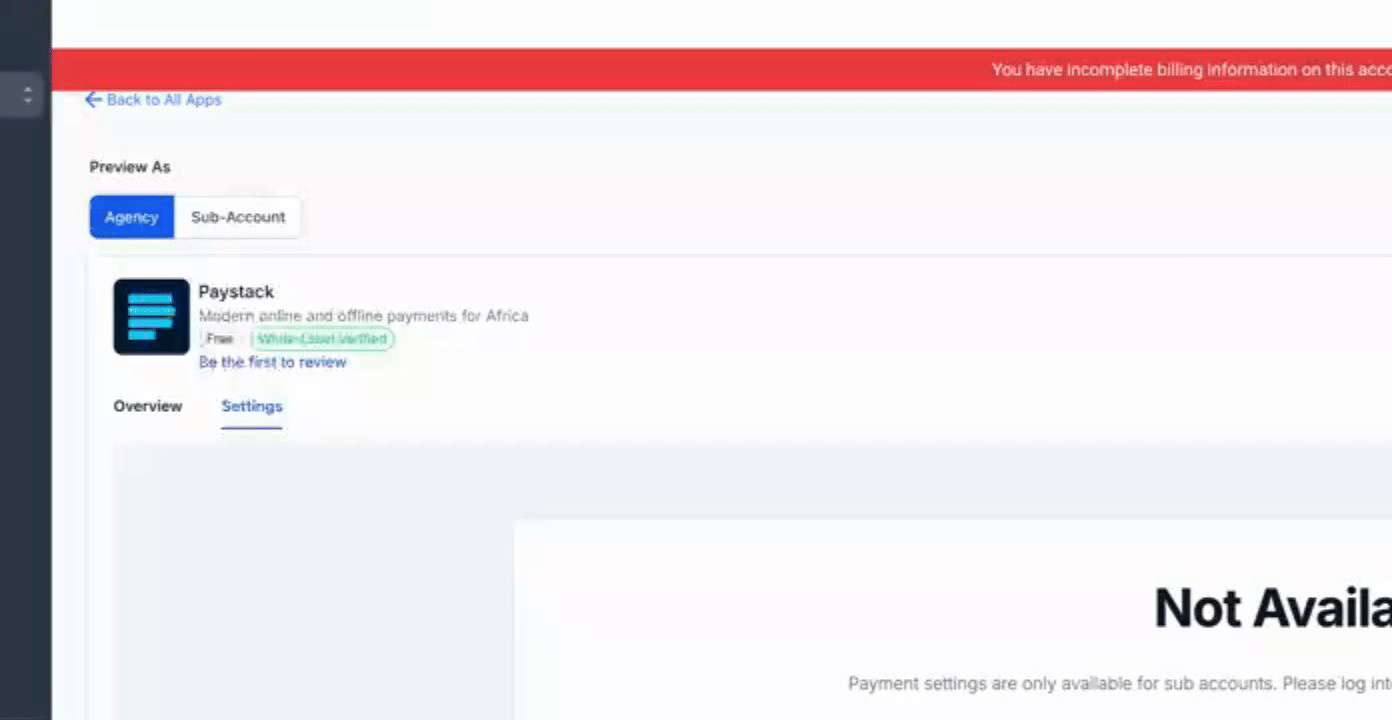Click the Preview As label
The width and height of the screenshot is (1392, 720).
(130, 167)
